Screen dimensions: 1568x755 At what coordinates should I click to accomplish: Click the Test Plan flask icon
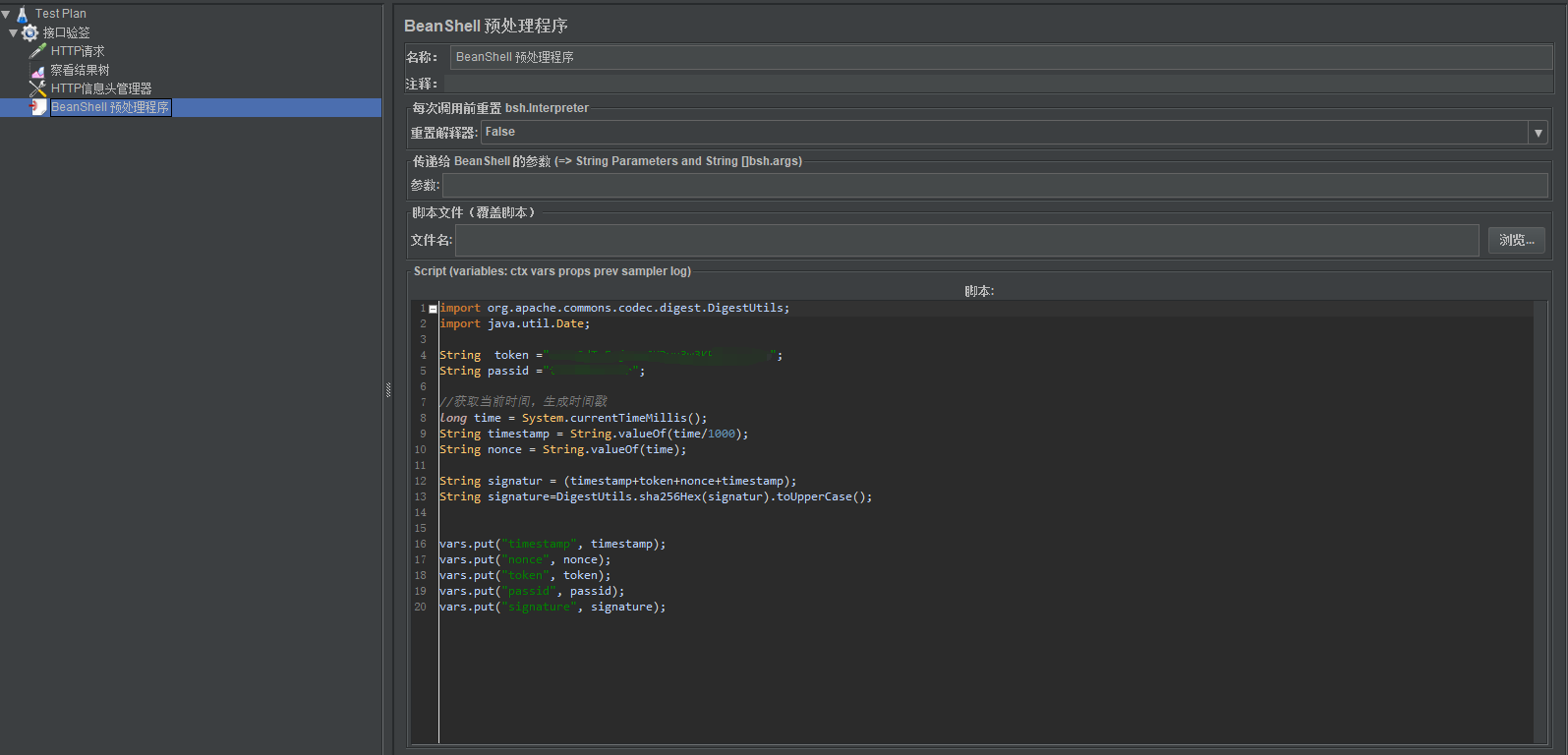[22, 14]
